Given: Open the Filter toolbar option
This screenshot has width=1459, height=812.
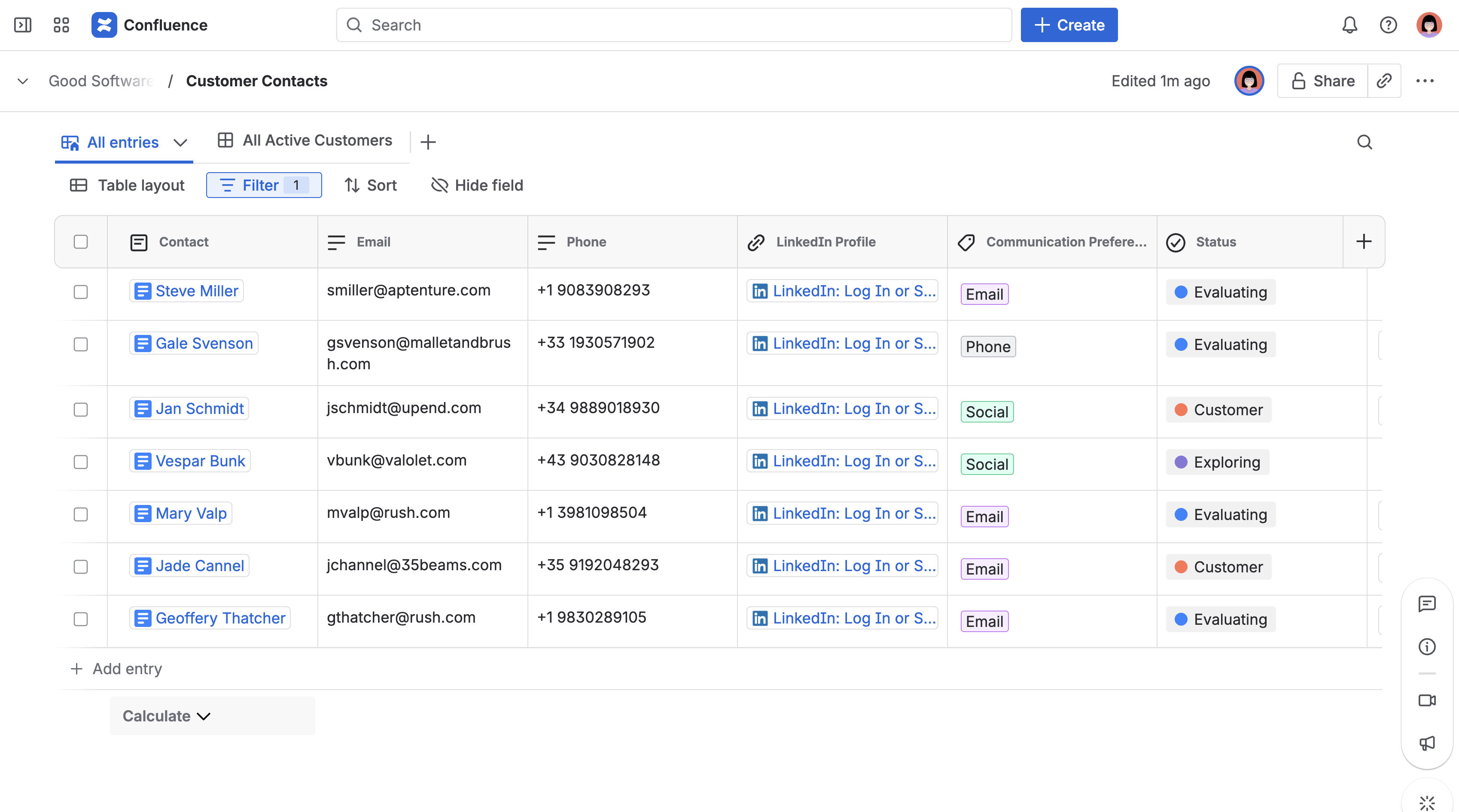Looking at the screenshot, I should [264, 185].
